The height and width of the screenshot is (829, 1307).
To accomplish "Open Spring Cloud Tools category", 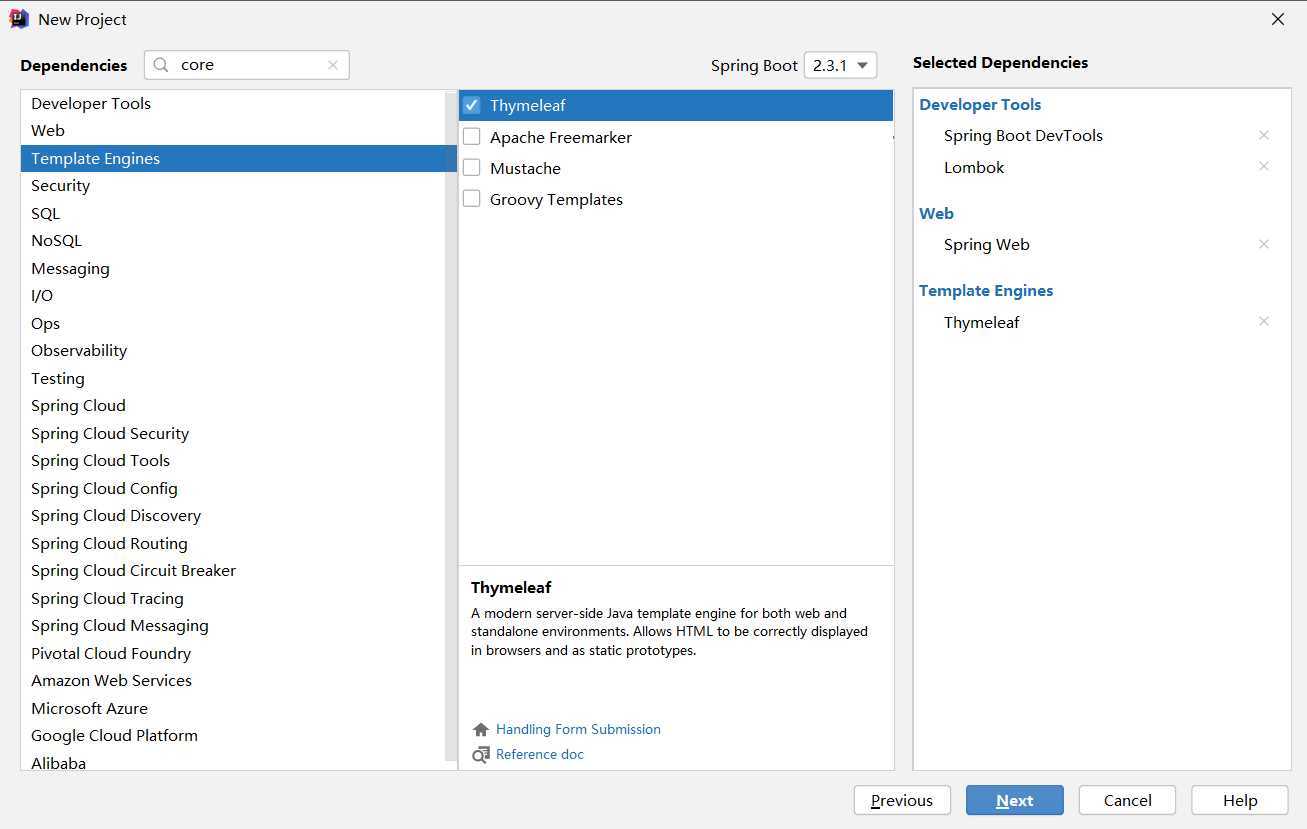I will coord(233,461).
